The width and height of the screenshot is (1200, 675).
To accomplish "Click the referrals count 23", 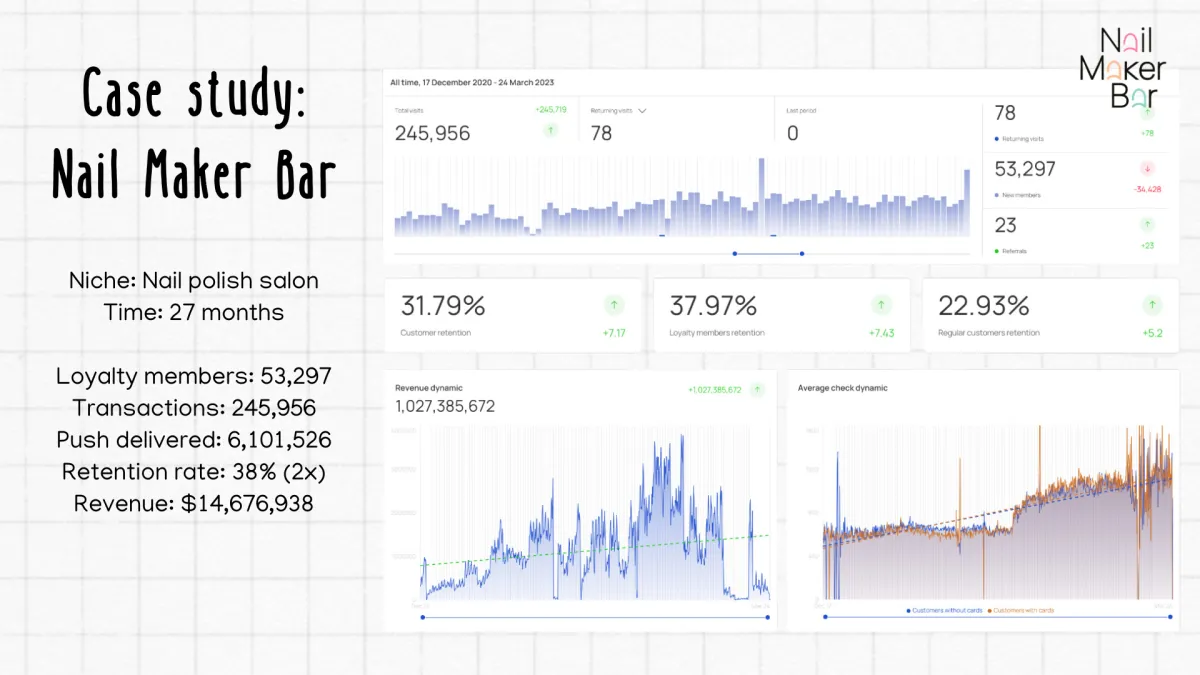I will coord(1005,226).
